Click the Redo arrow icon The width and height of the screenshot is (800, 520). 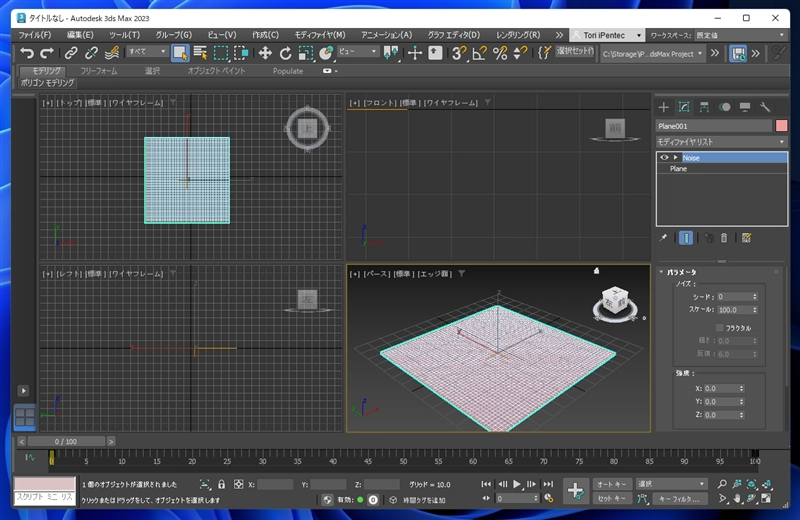coord(47,53)
